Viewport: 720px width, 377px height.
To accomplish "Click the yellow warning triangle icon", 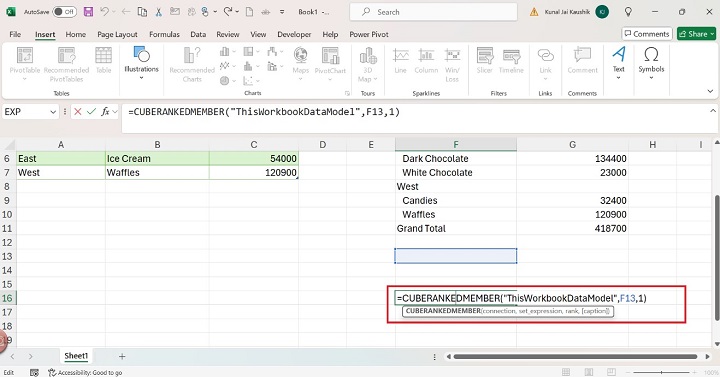I will tap(534, 12).
